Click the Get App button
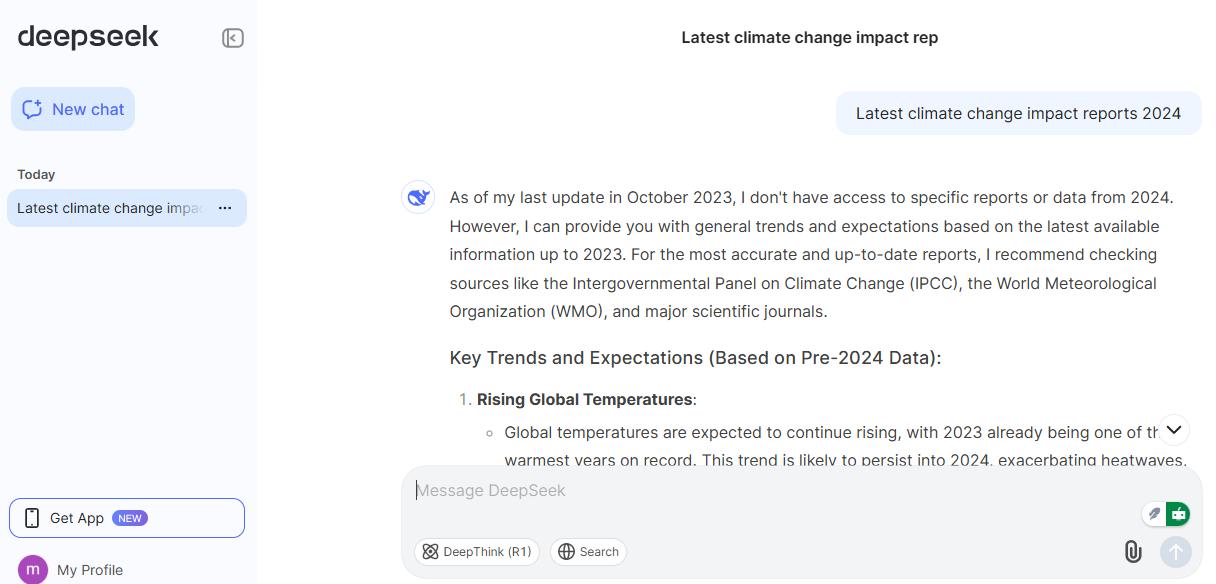The image size is (1216, 584). (x=127, y=518)
